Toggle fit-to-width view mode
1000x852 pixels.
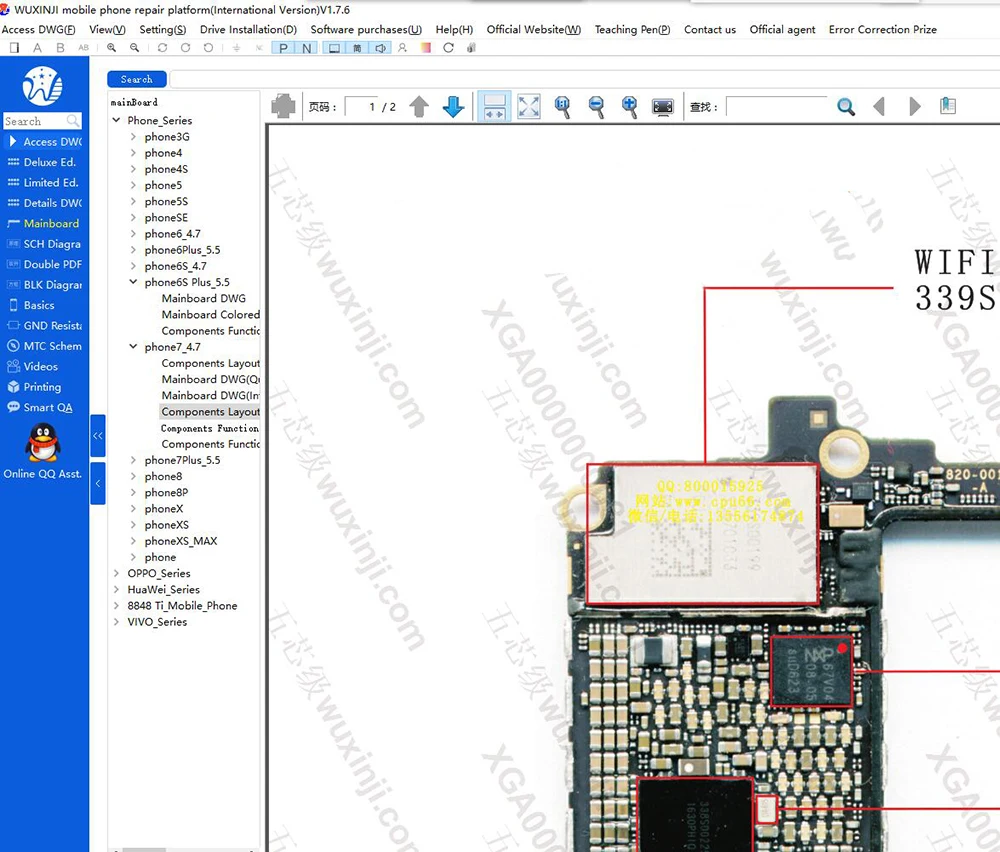tap(495, 106)
